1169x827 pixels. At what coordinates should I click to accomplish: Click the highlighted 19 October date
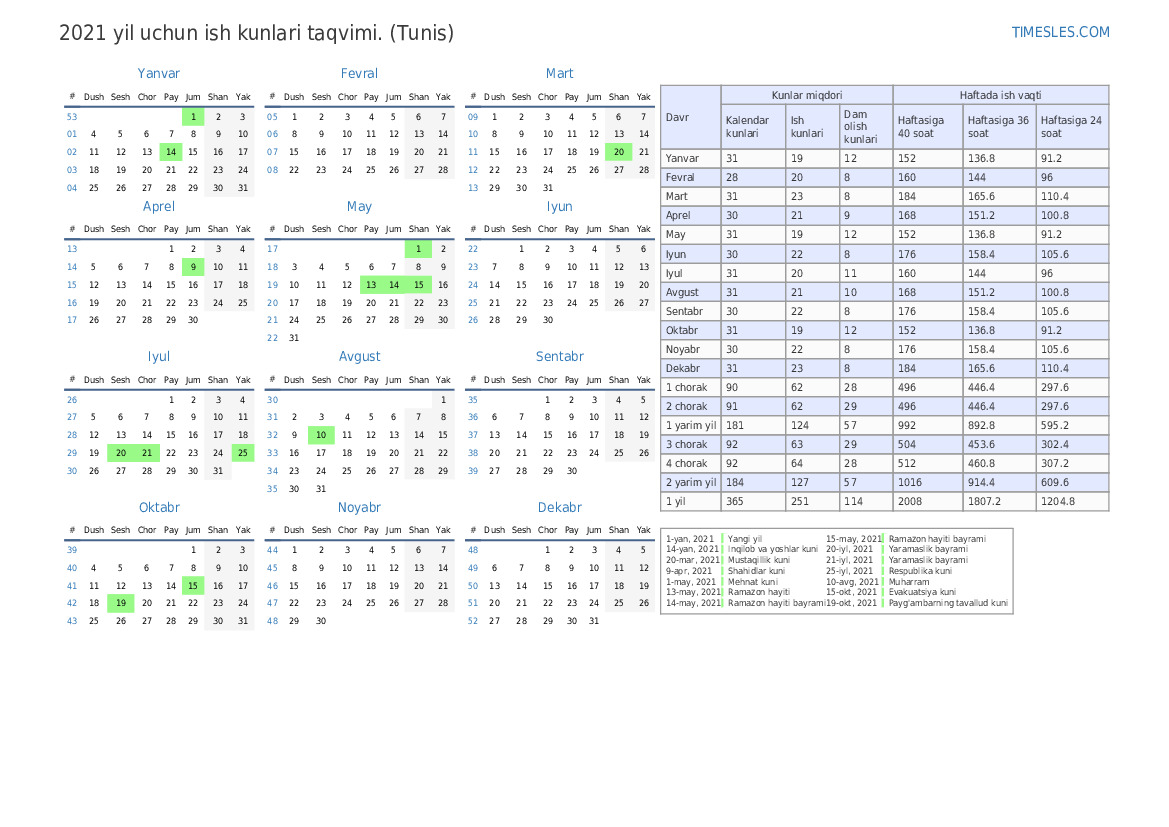pos(121,603)
